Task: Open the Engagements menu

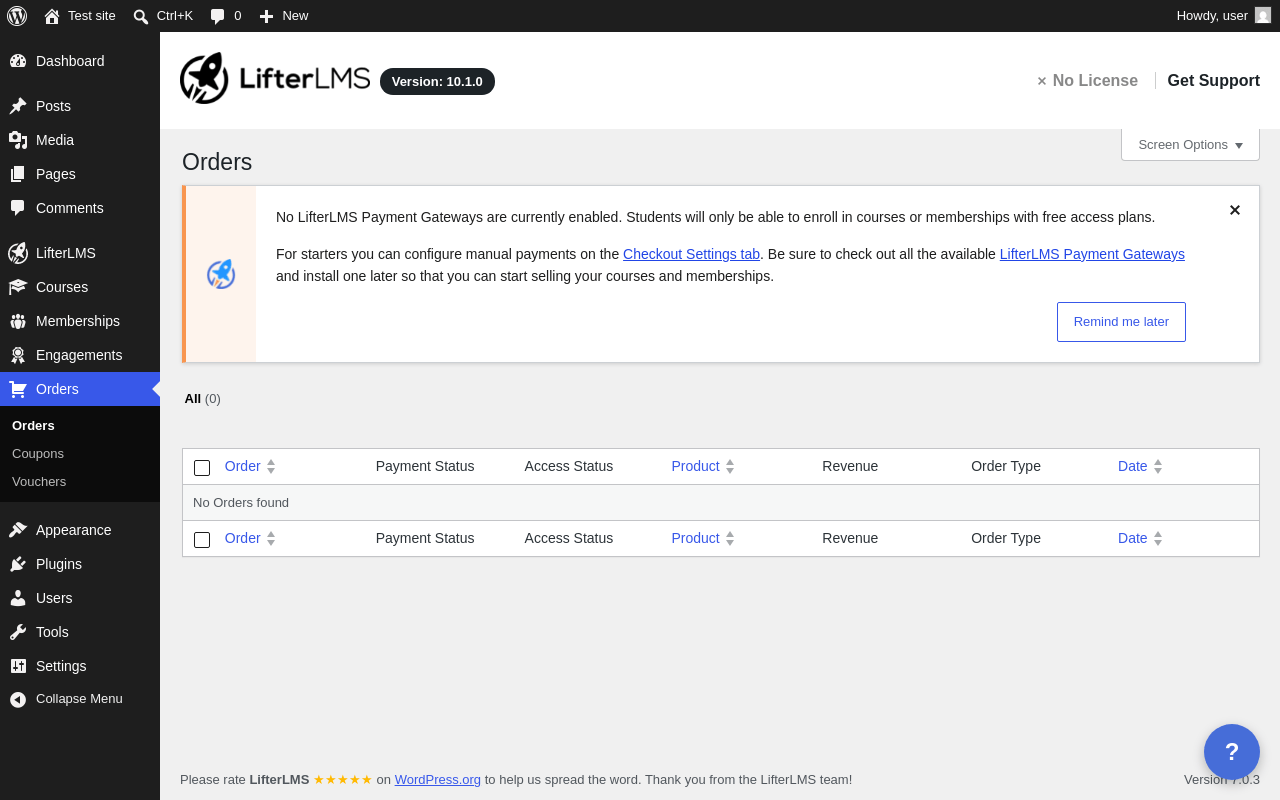Action: click(x=80, y=355)
